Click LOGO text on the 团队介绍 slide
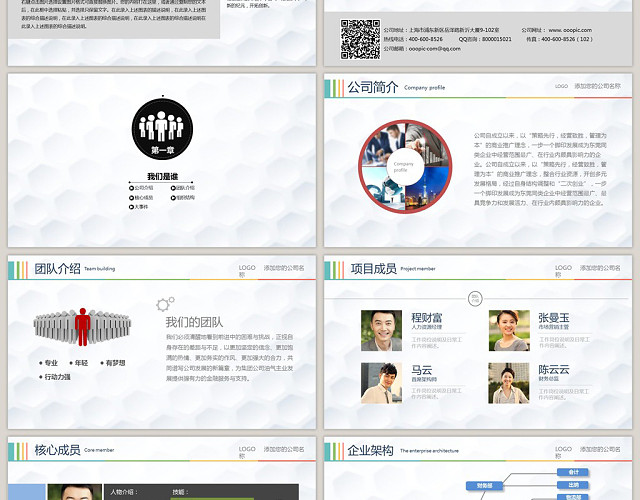640x500 pixels. (x=247, y=268)
